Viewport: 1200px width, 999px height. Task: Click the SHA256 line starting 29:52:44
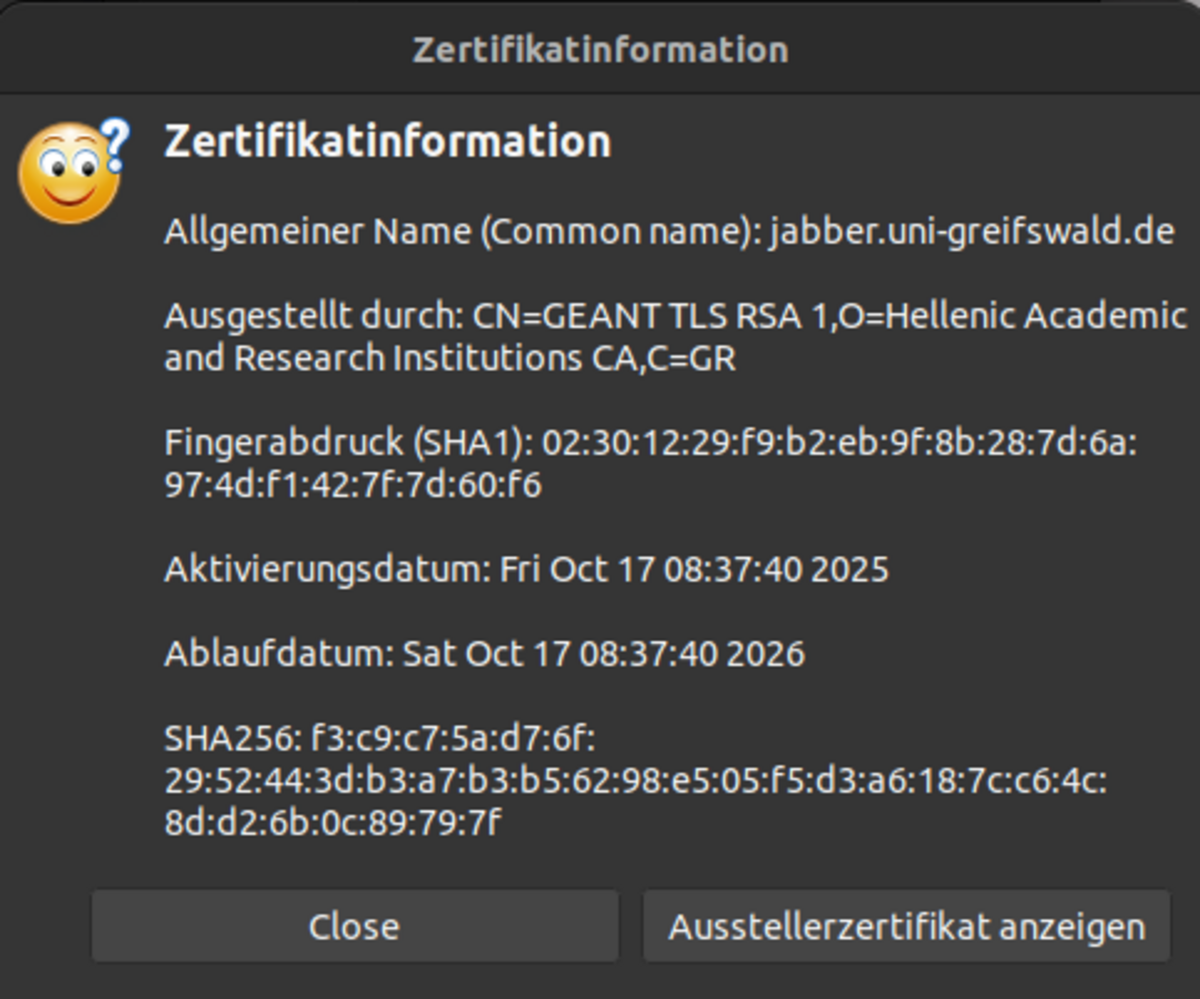click(635, 781)
